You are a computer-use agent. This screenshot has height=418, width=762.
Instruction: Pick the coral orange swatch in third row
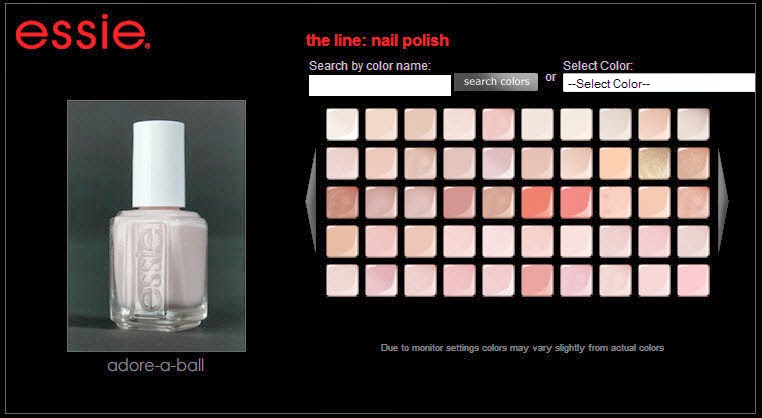coord(537,202)
